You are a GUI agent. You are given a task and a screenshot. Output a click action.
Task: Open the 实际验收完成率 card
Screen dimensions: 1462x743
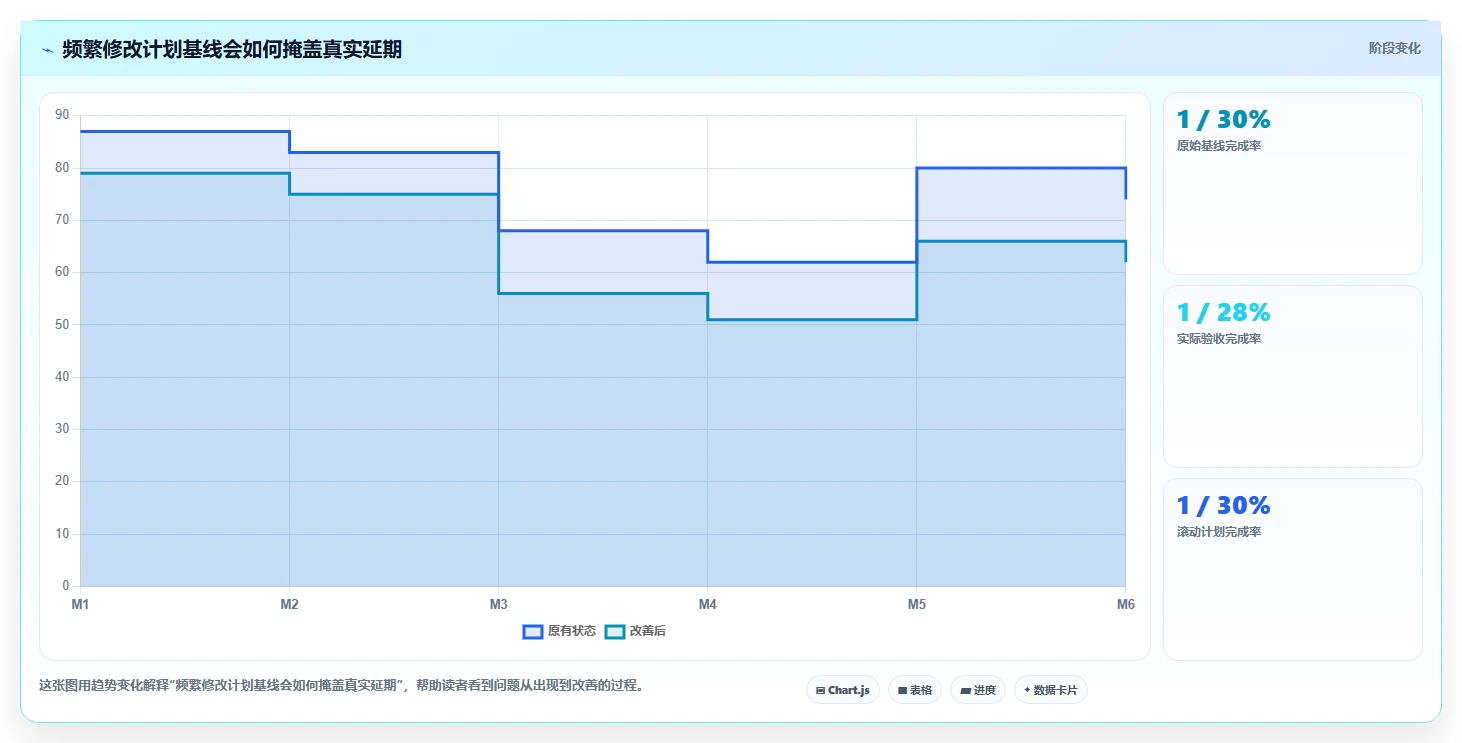click(1292, 376)
